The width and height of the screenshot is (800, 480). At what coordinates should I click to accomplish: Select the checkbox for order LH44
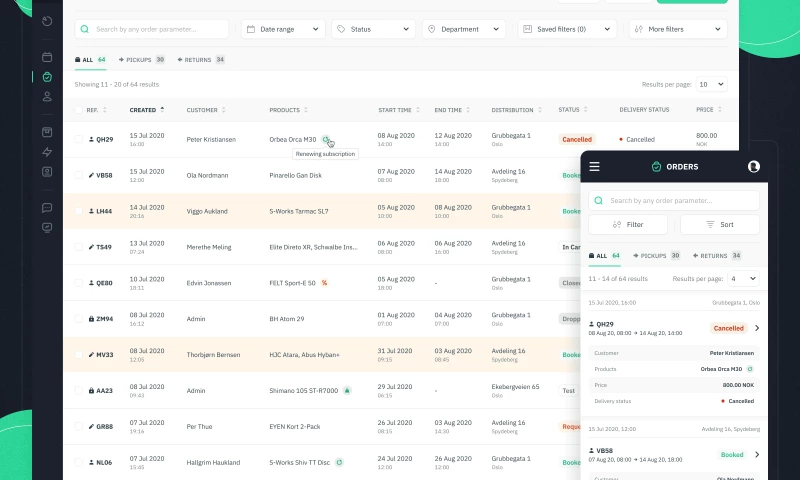[78, 211]
